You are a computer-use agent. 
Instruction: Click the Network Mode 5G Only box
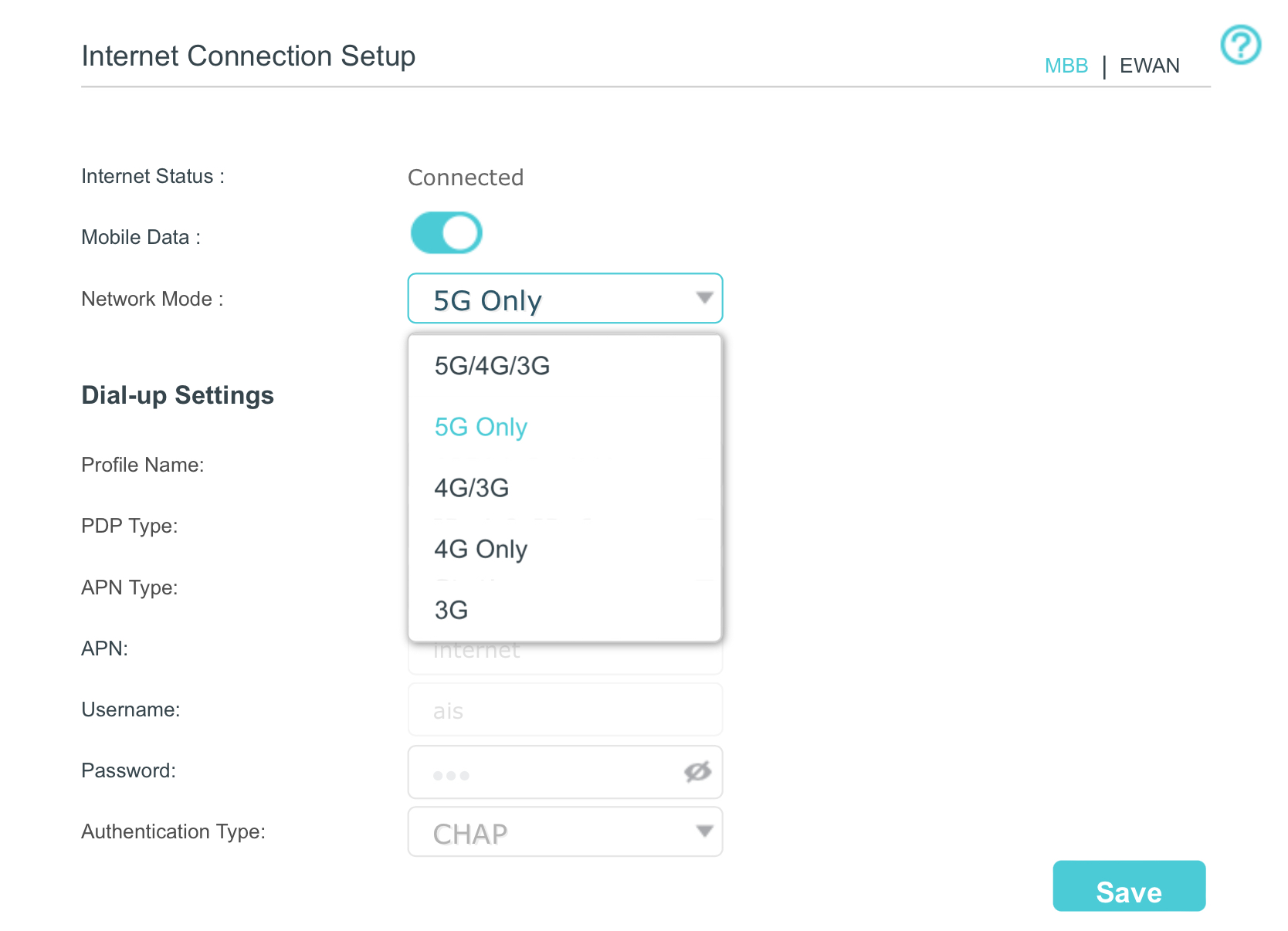click(x=565, y=298)
